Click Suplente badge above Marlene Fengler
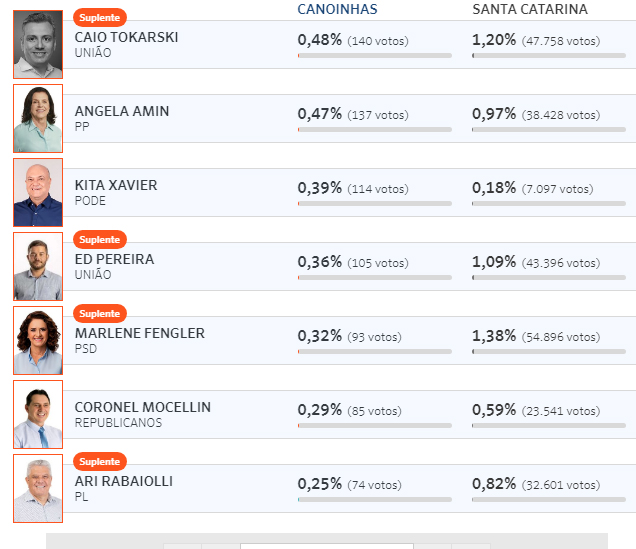636x549 pixels. [x=100, y=314]
